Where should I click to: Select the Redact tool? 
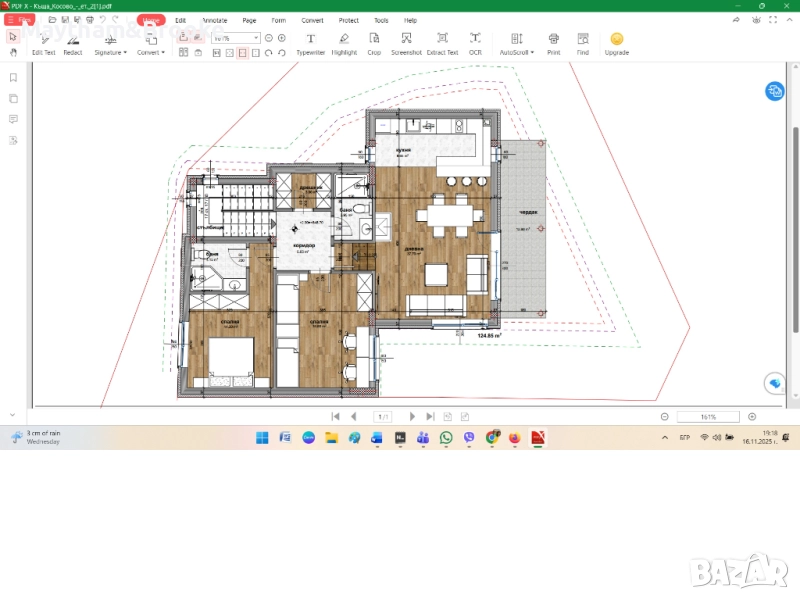click(73, 42)
